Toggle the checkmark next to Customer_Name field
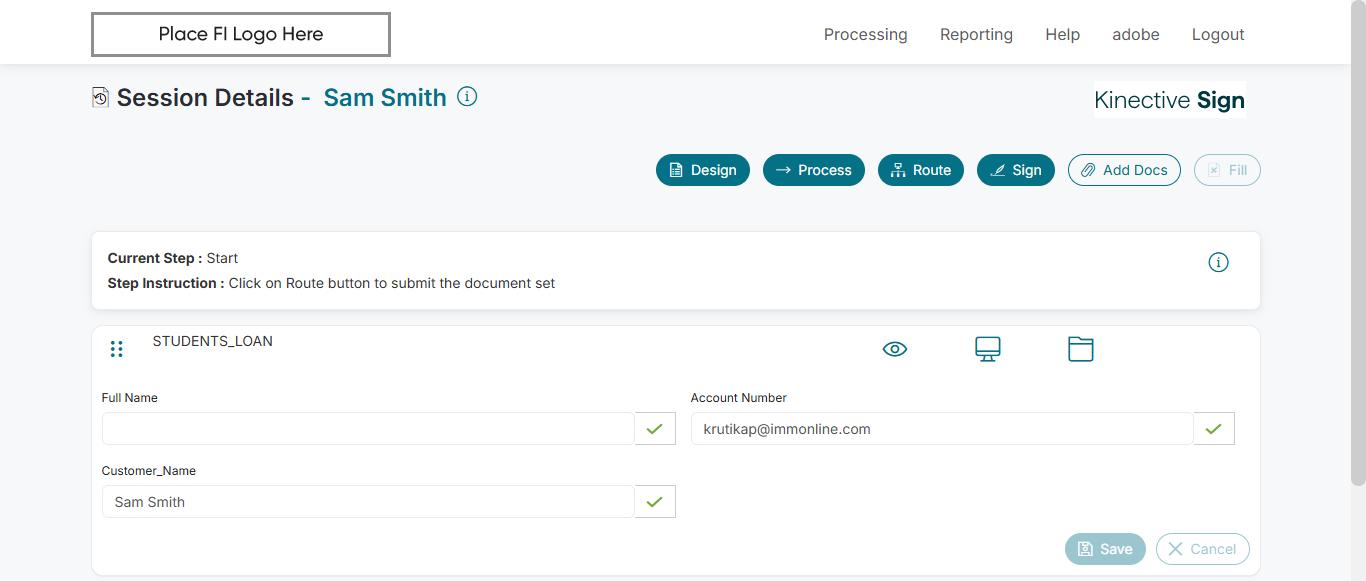This screenshot has width=1366, height=581. [655, 502]
